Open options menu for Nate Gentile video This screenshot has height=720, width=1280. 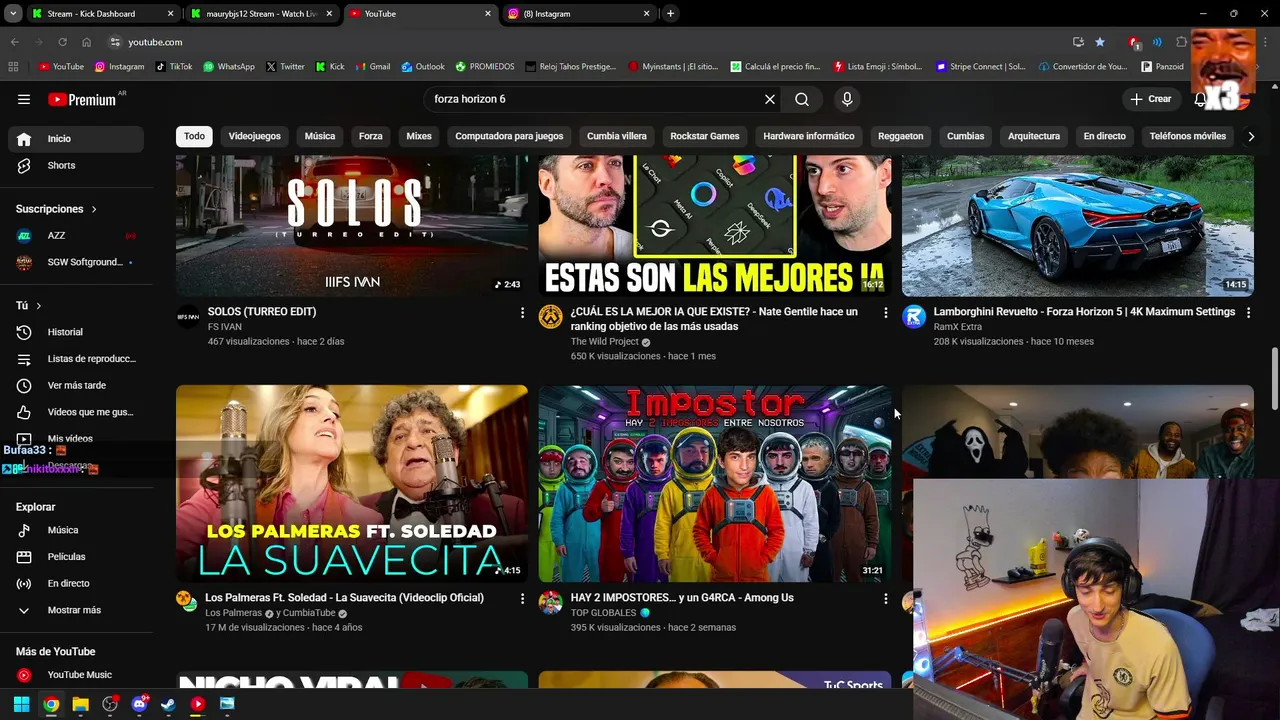885,313
